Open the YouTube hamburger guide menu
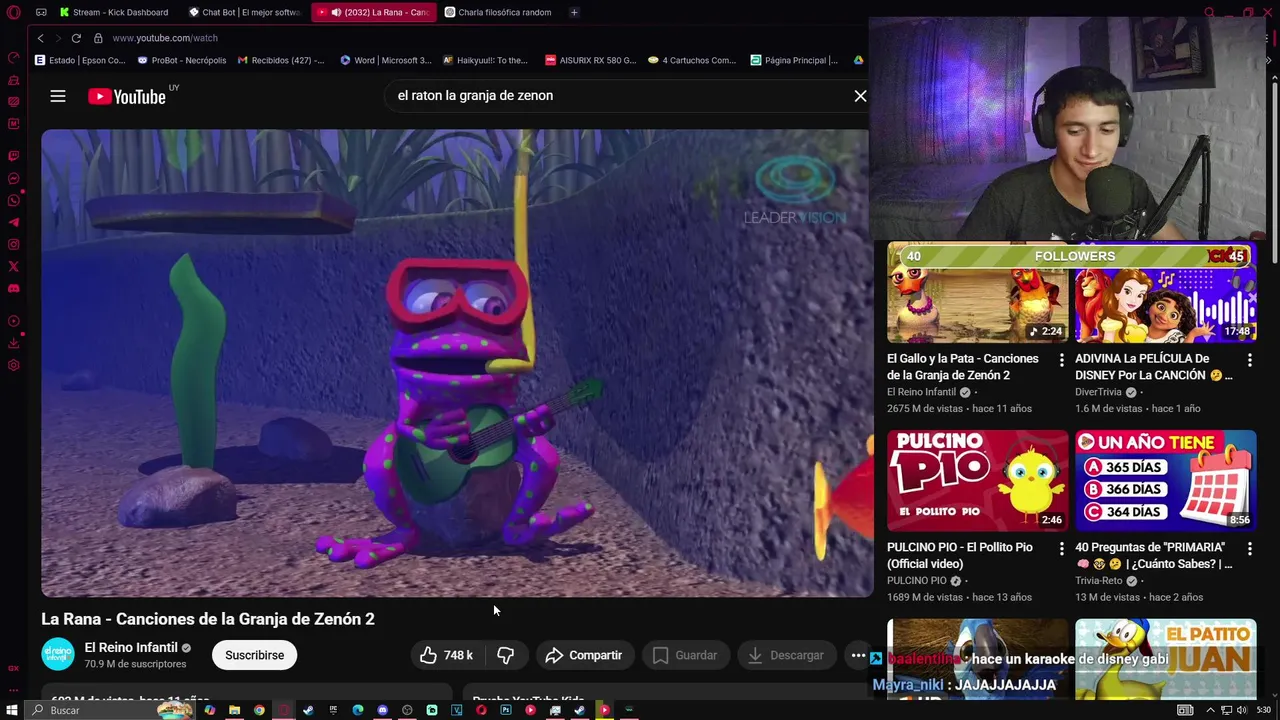The width and height of the screenshot is (1280, 720). [x=58, y=96]
